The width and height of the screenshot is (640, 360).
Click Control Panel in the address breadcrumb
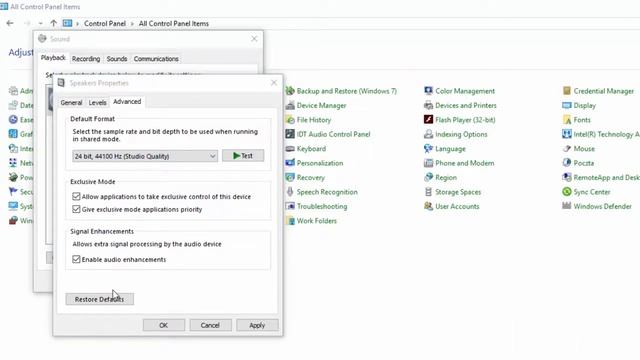(x=105, y=24)
